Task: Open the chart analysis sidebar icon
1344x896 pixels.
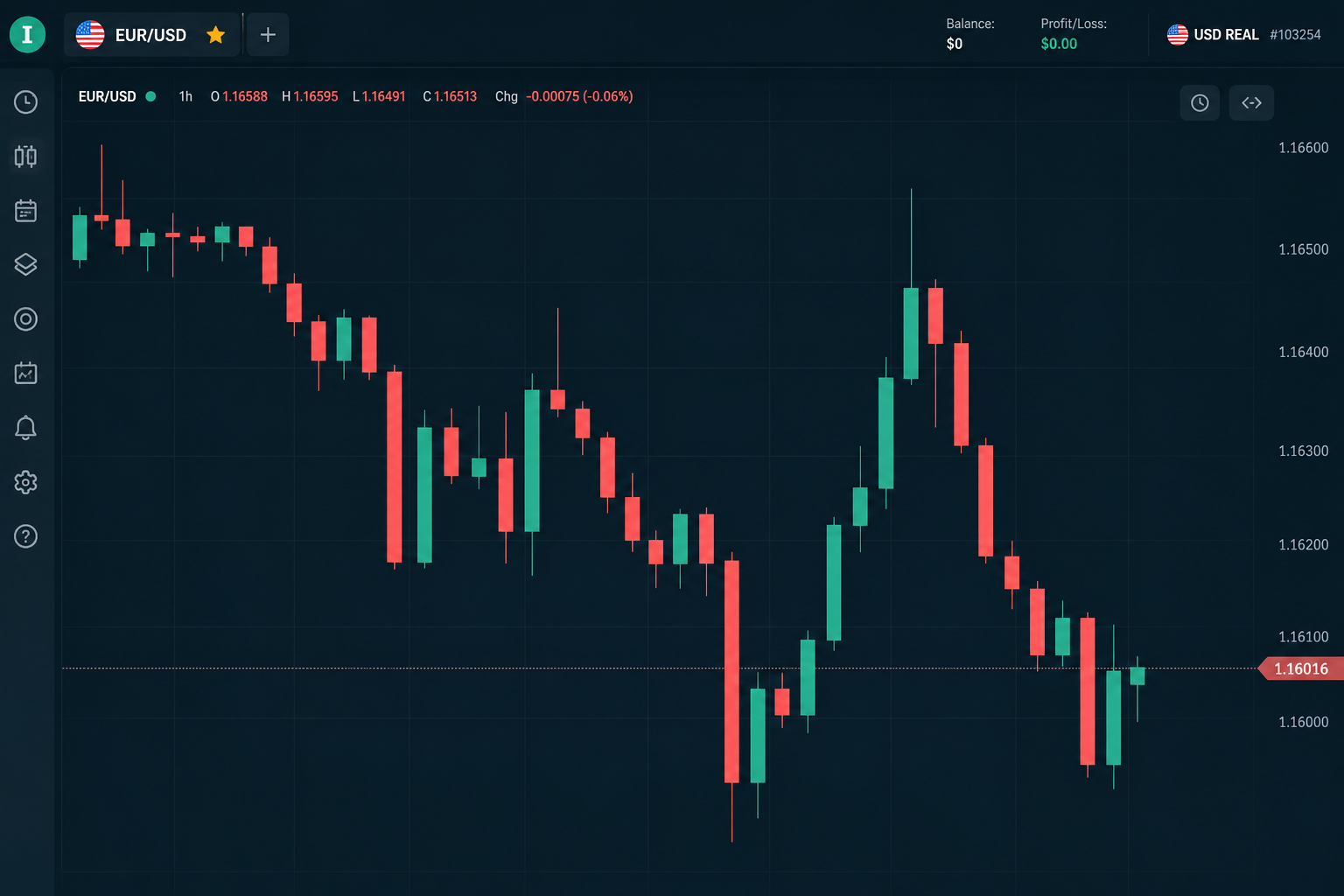Action: [25, 374]
